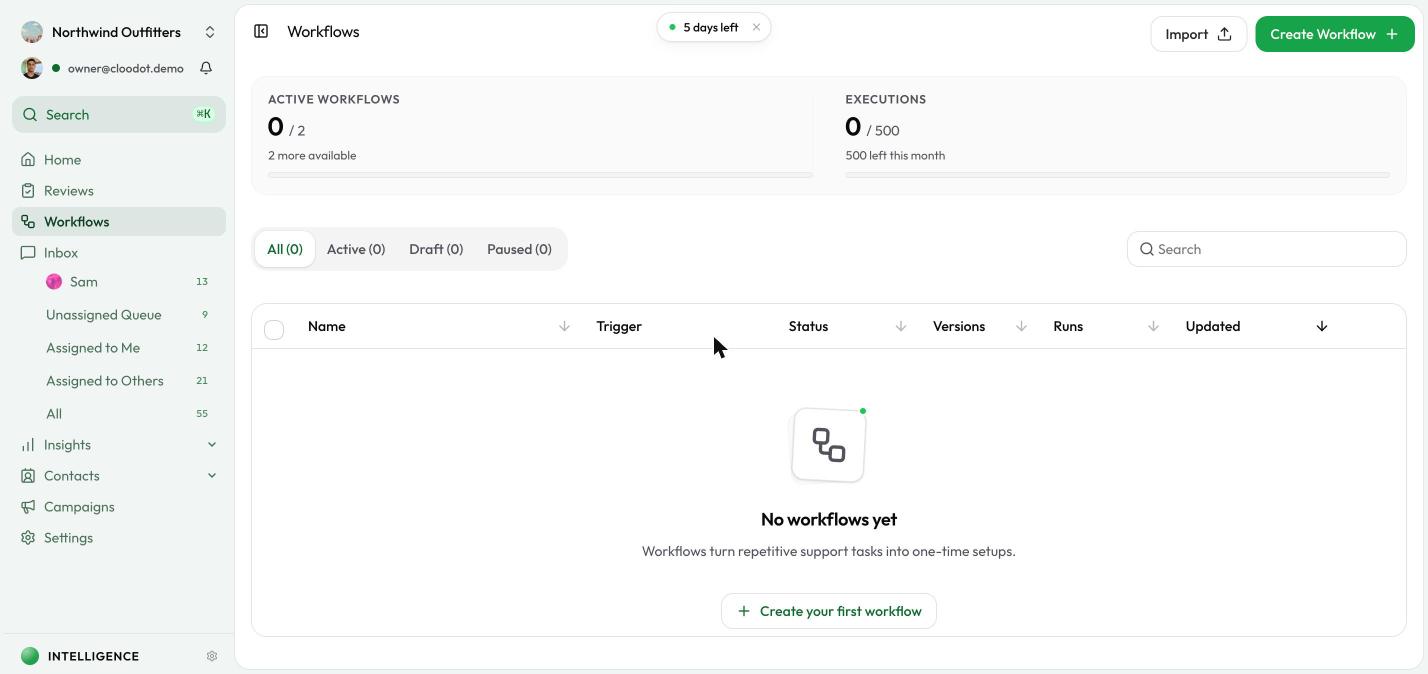The image size is (1428, 674).
Task: Sort by Updated column arrow
Action: coord(1322,326)
